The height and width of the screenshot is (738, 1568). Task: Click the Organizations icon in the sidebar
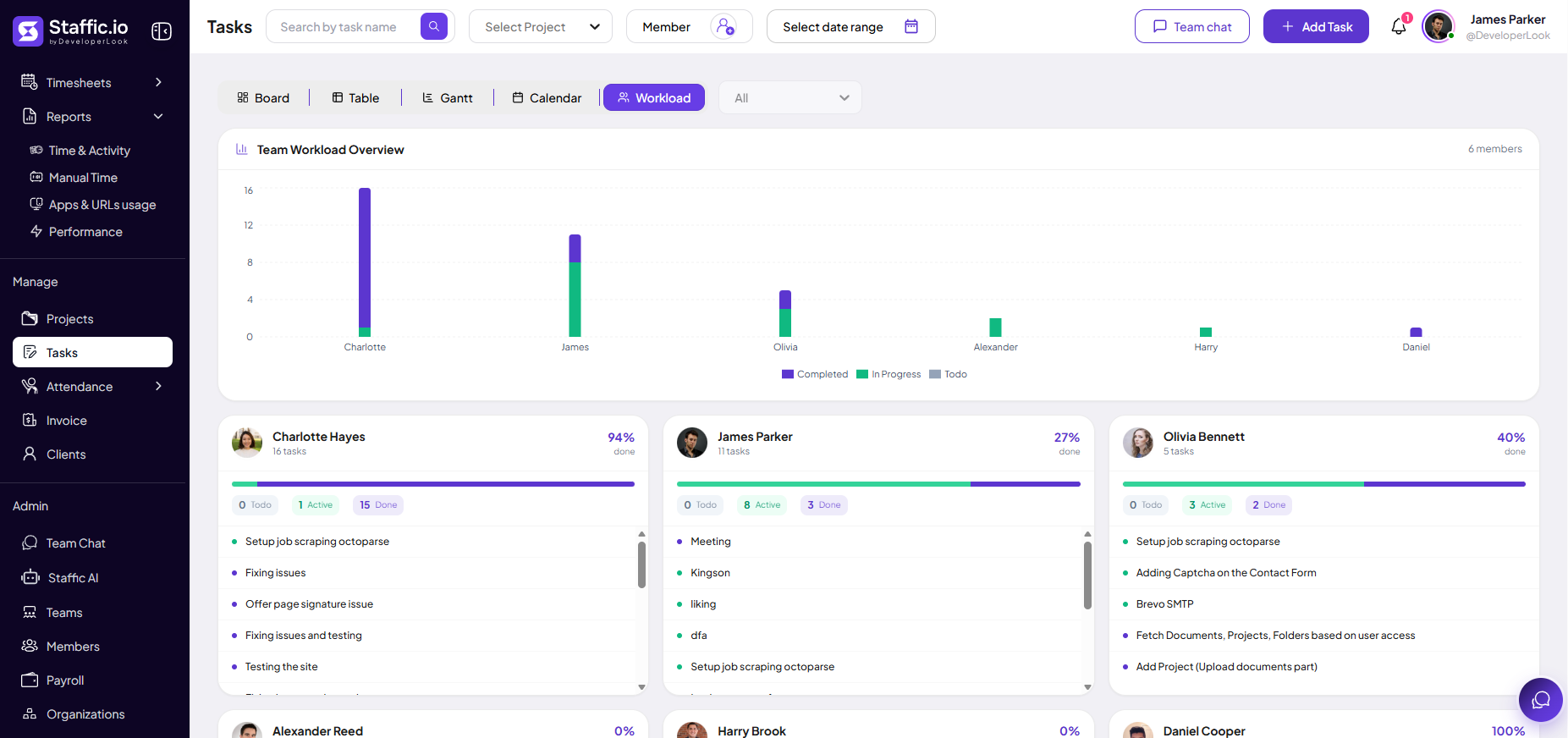[30, 713]
